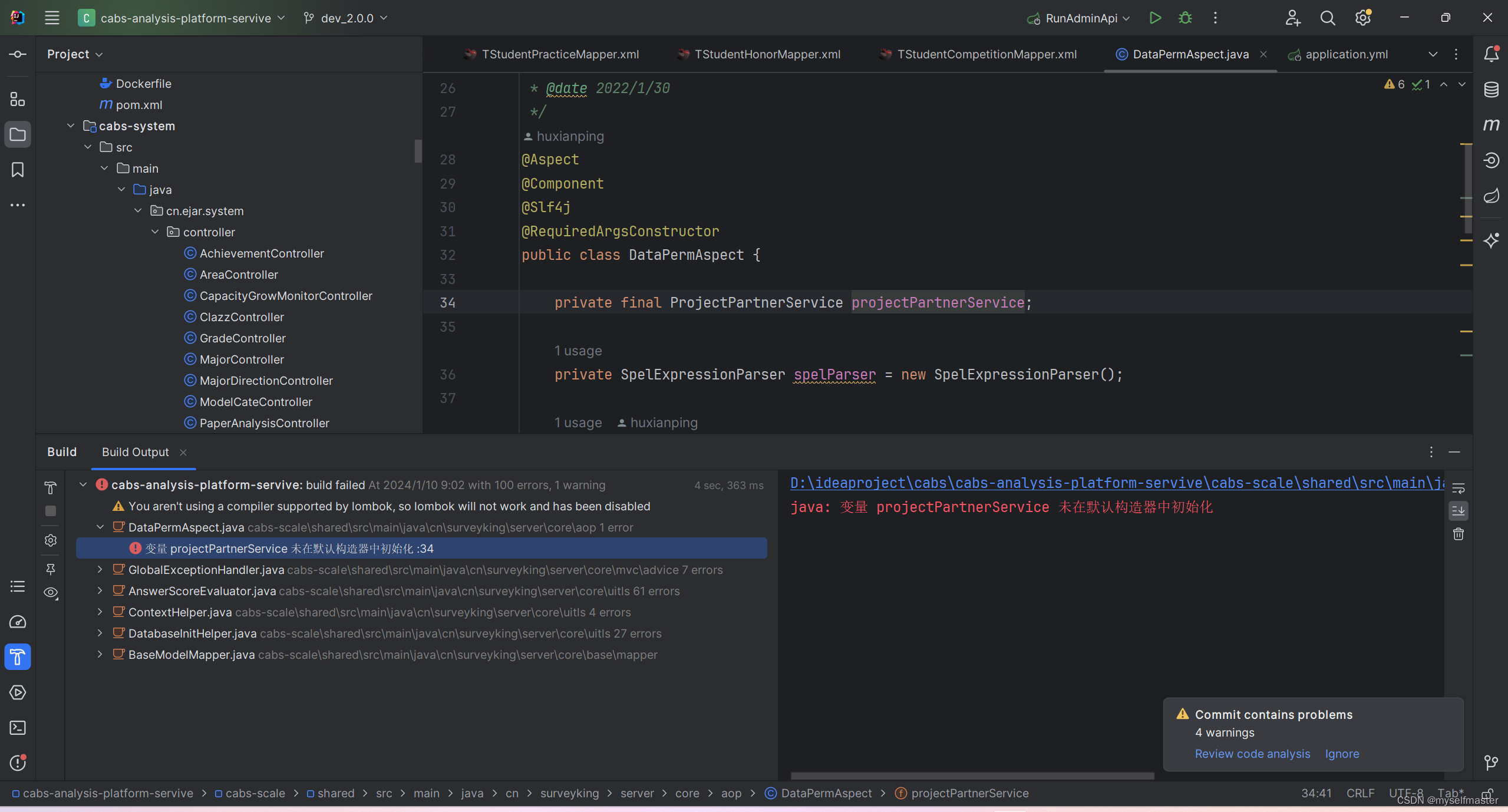Switch to TStudentPracticeMapper.xml tab

tap(552, 54)
